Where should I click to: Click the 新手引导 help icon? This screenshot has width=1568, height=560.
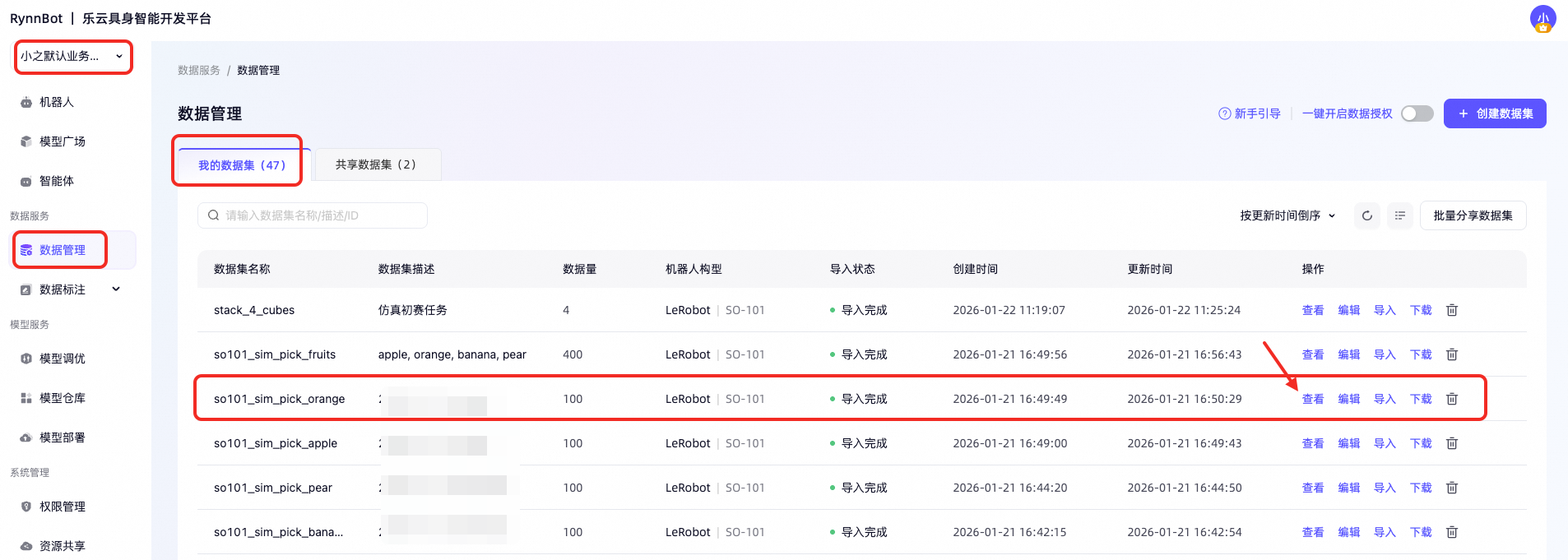click(x=1224, y=113)
